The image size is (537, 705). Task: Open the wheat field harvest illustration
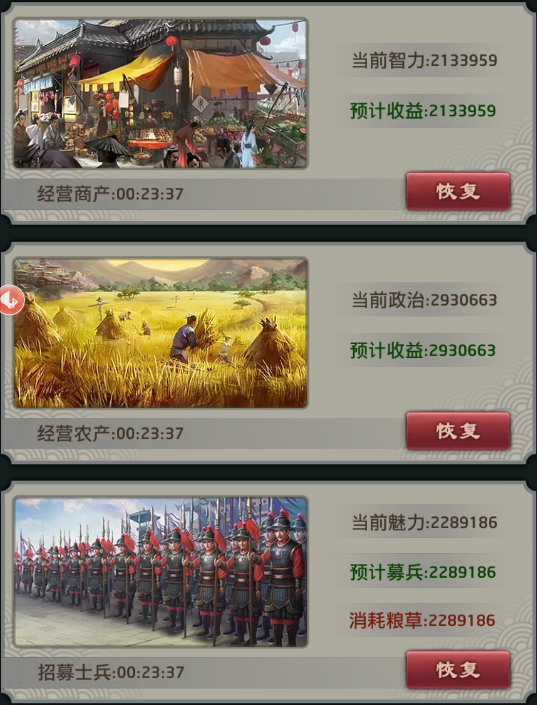[161, 333]
